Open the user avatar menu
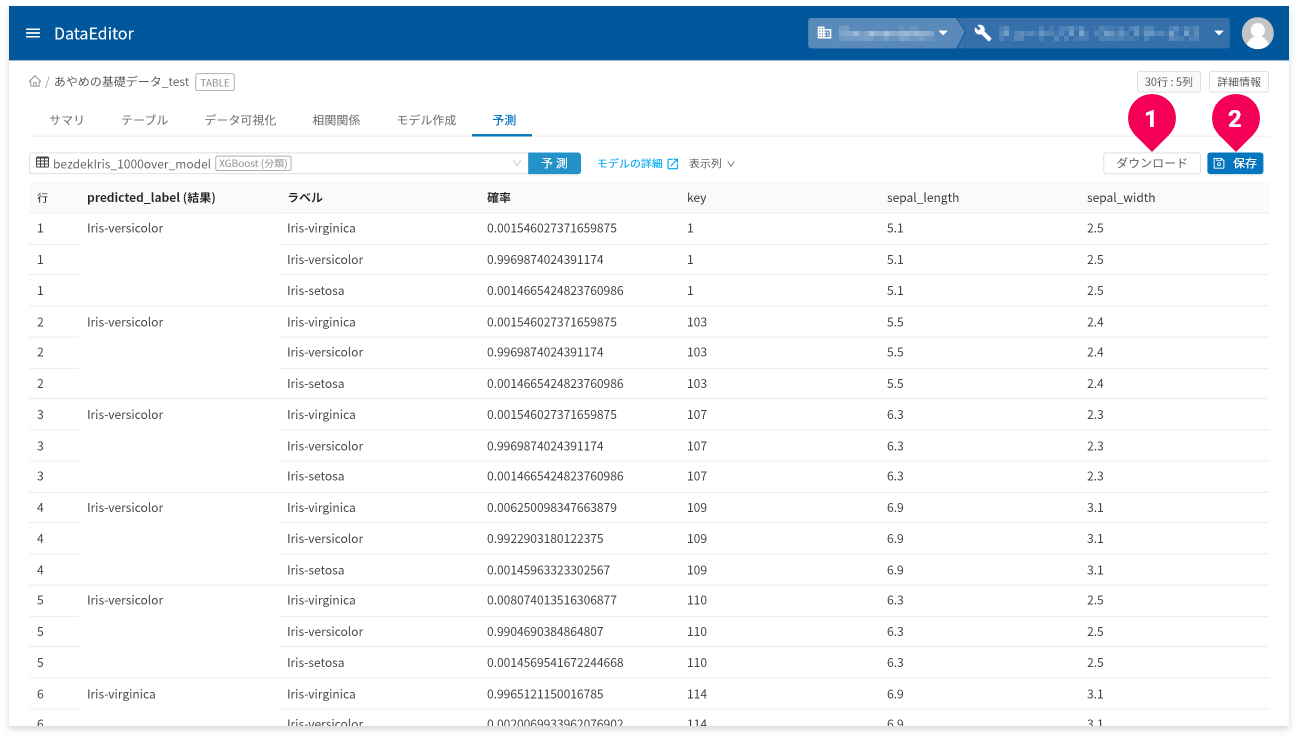Image resolution: width=1298 pixels, height=738 pixels. (x=1257, y=33)
